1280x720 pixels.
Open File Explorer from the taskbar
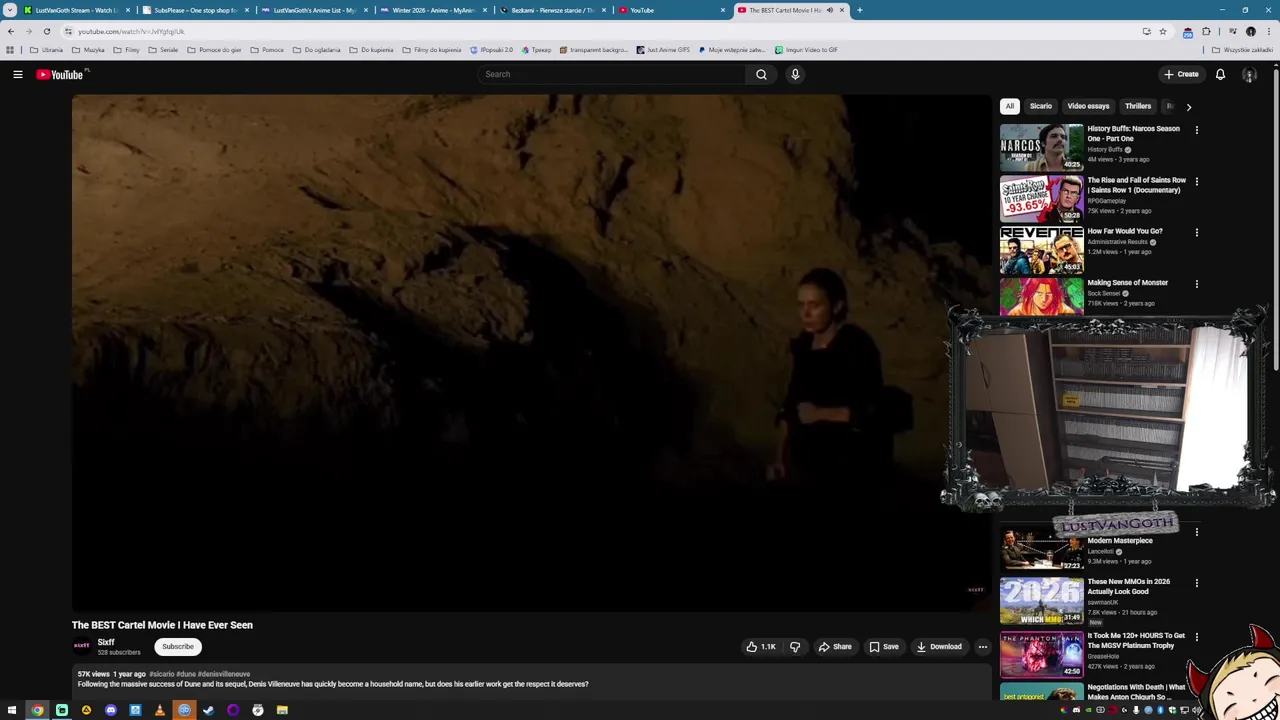pos(282,710)
